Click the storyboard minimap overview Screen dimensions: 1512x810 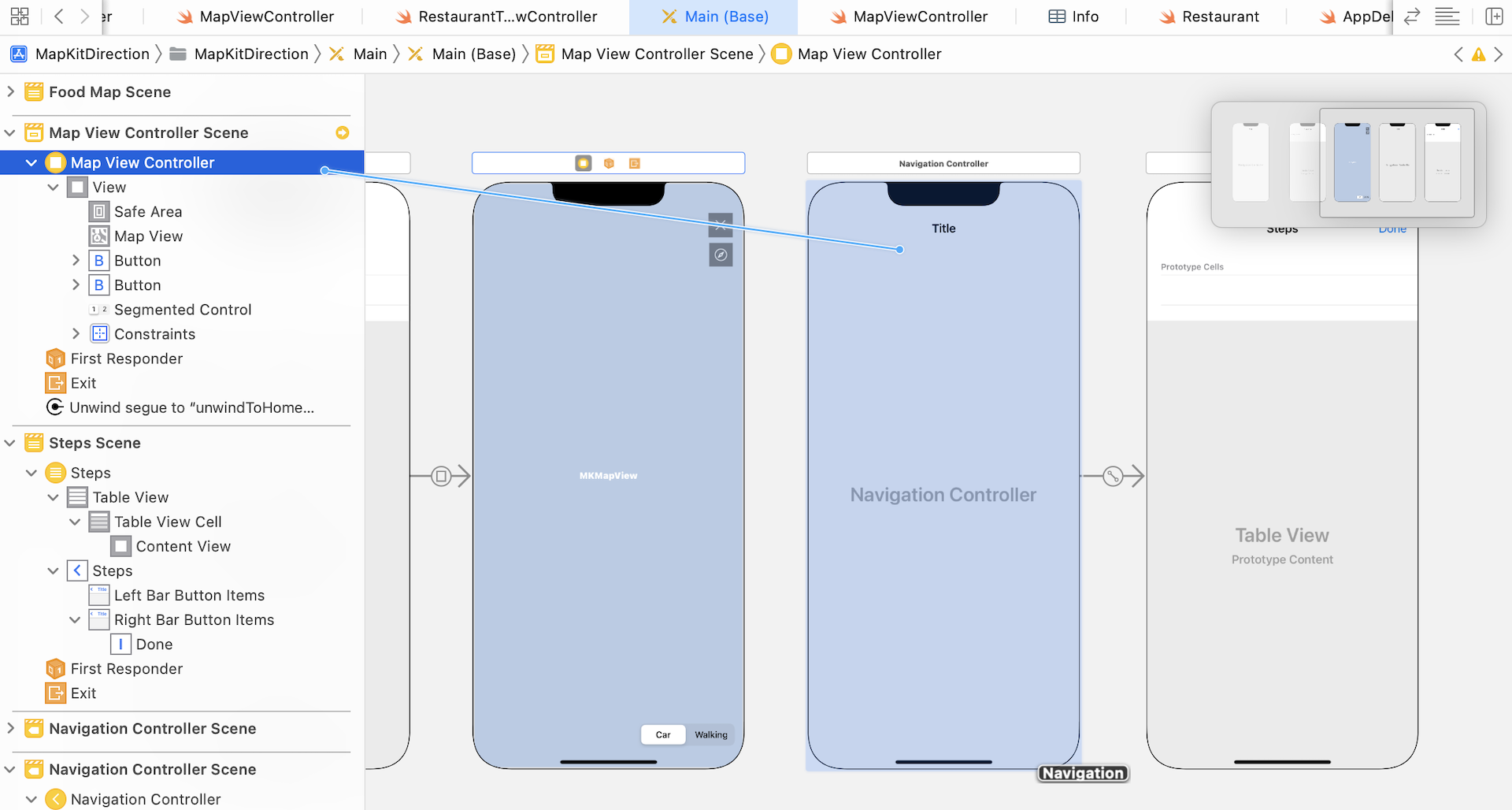1348,164
